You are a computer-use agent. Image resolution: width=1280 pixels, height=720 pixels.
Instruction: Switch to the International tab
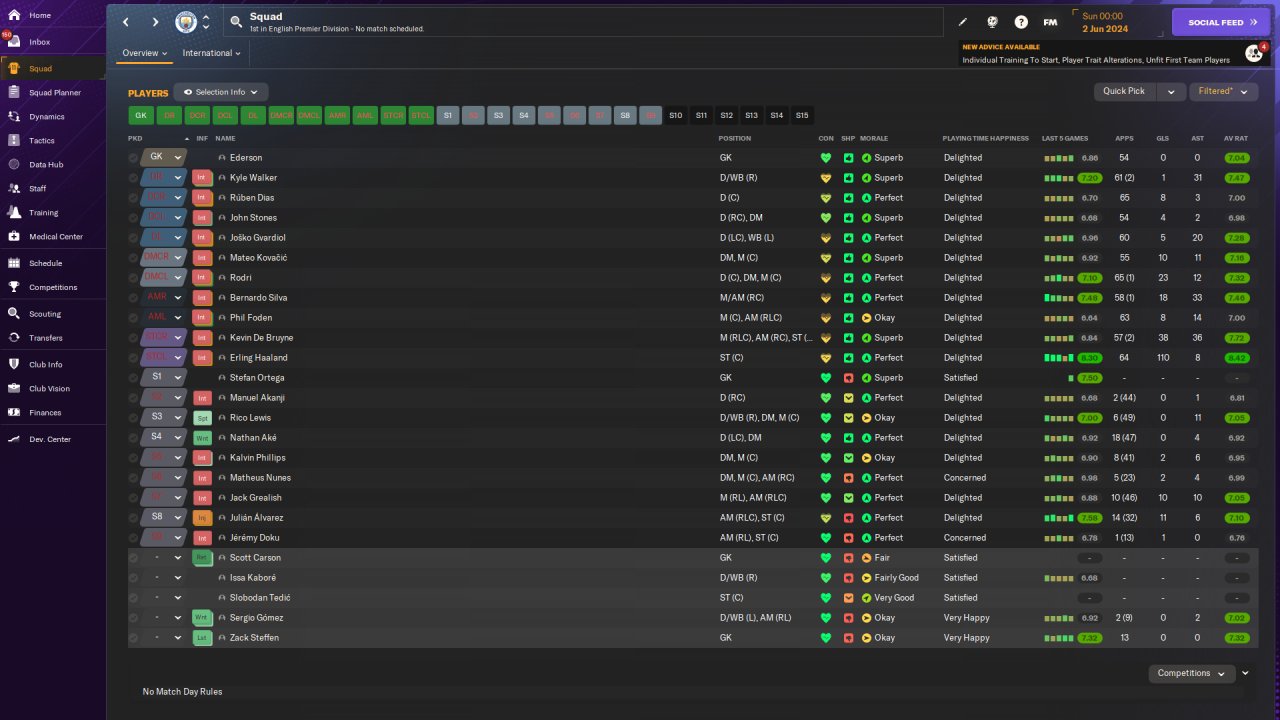click(211, 53)
